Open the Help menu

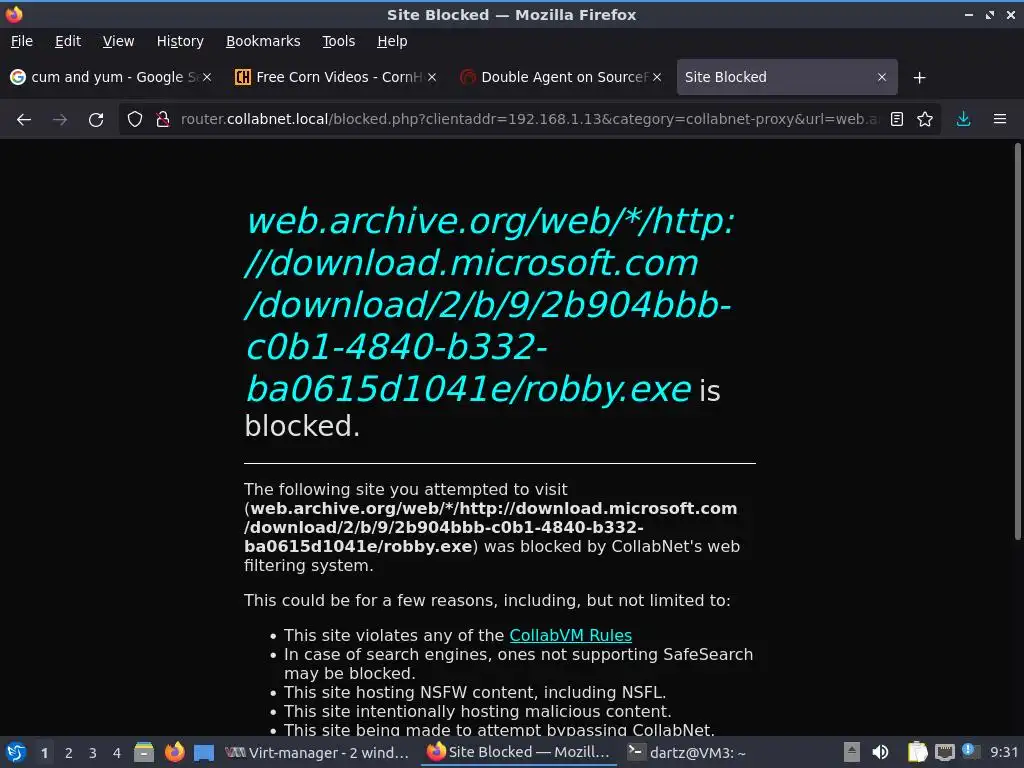[392, 41]
